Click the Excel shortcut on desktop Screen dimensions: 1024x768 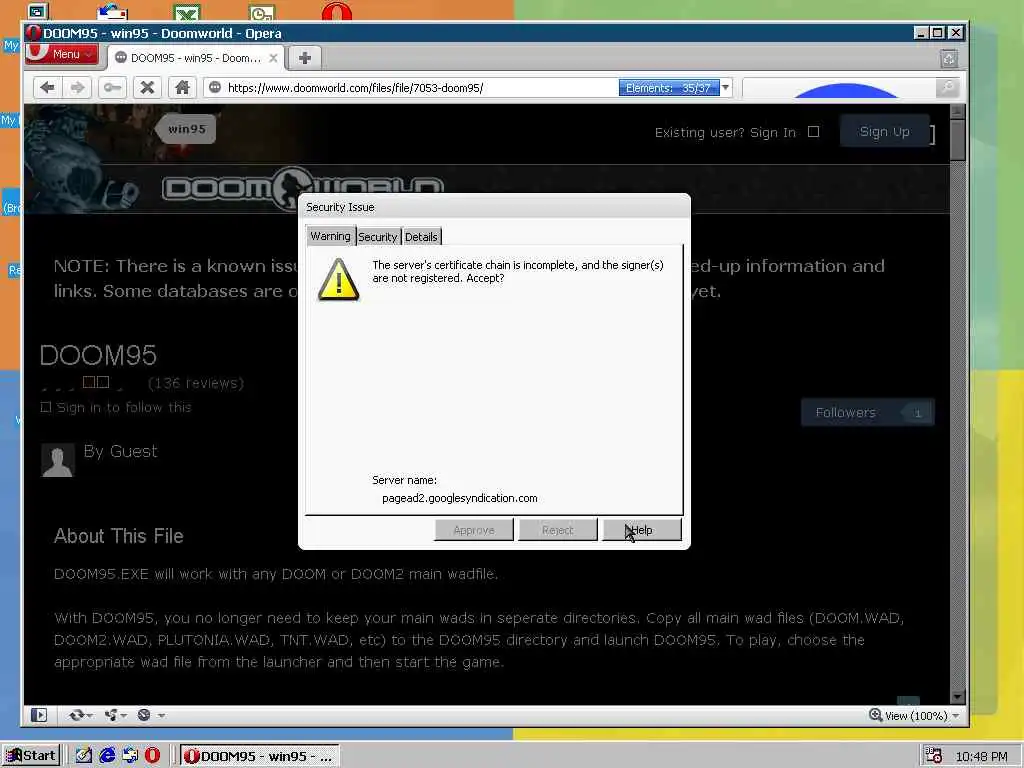click(187, 12)
